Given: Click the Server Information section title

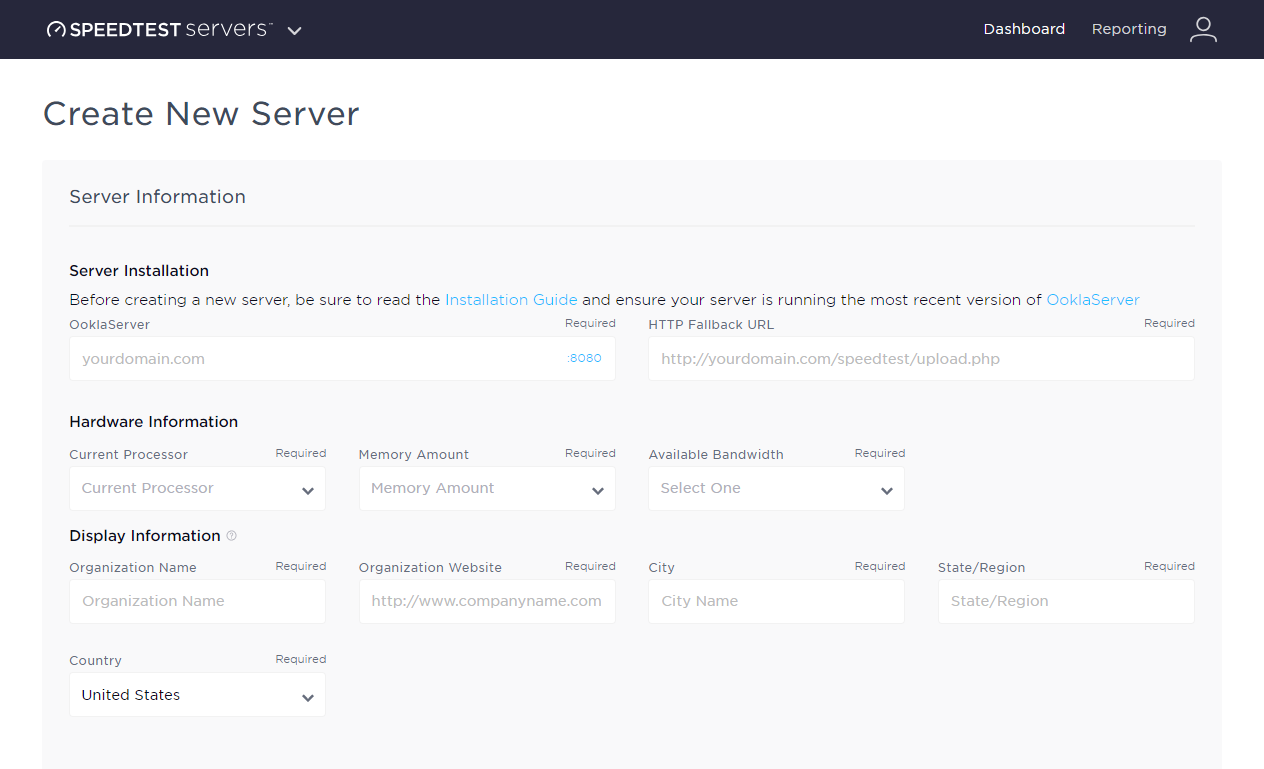Looking at the screenshot, I should coord(157,197).
